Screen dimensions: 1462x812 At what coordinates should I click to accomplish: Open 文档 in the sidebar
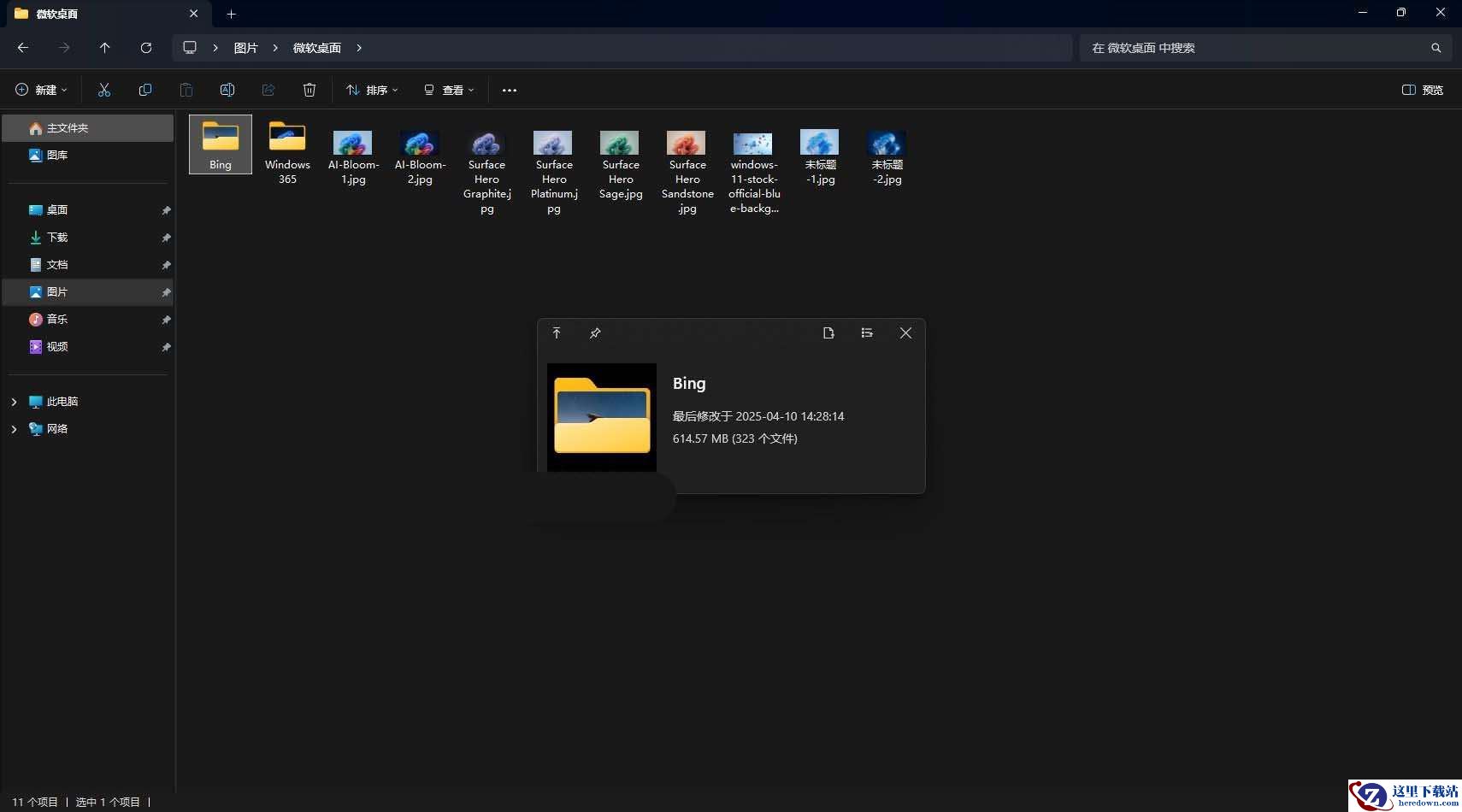coord(88,265)
